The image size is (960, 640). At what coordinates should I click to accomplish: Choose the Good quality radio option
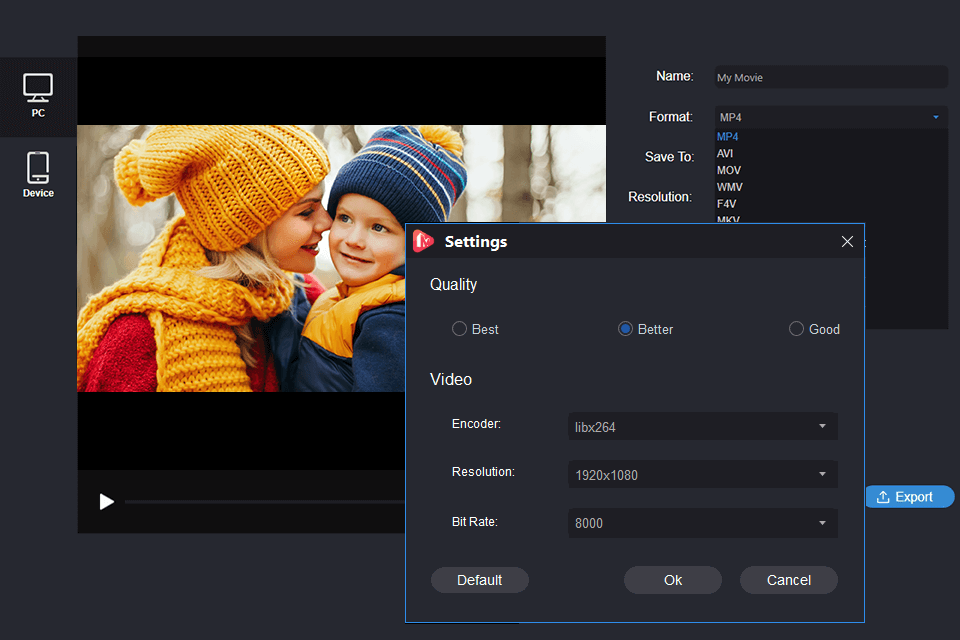tap(796, 329)
